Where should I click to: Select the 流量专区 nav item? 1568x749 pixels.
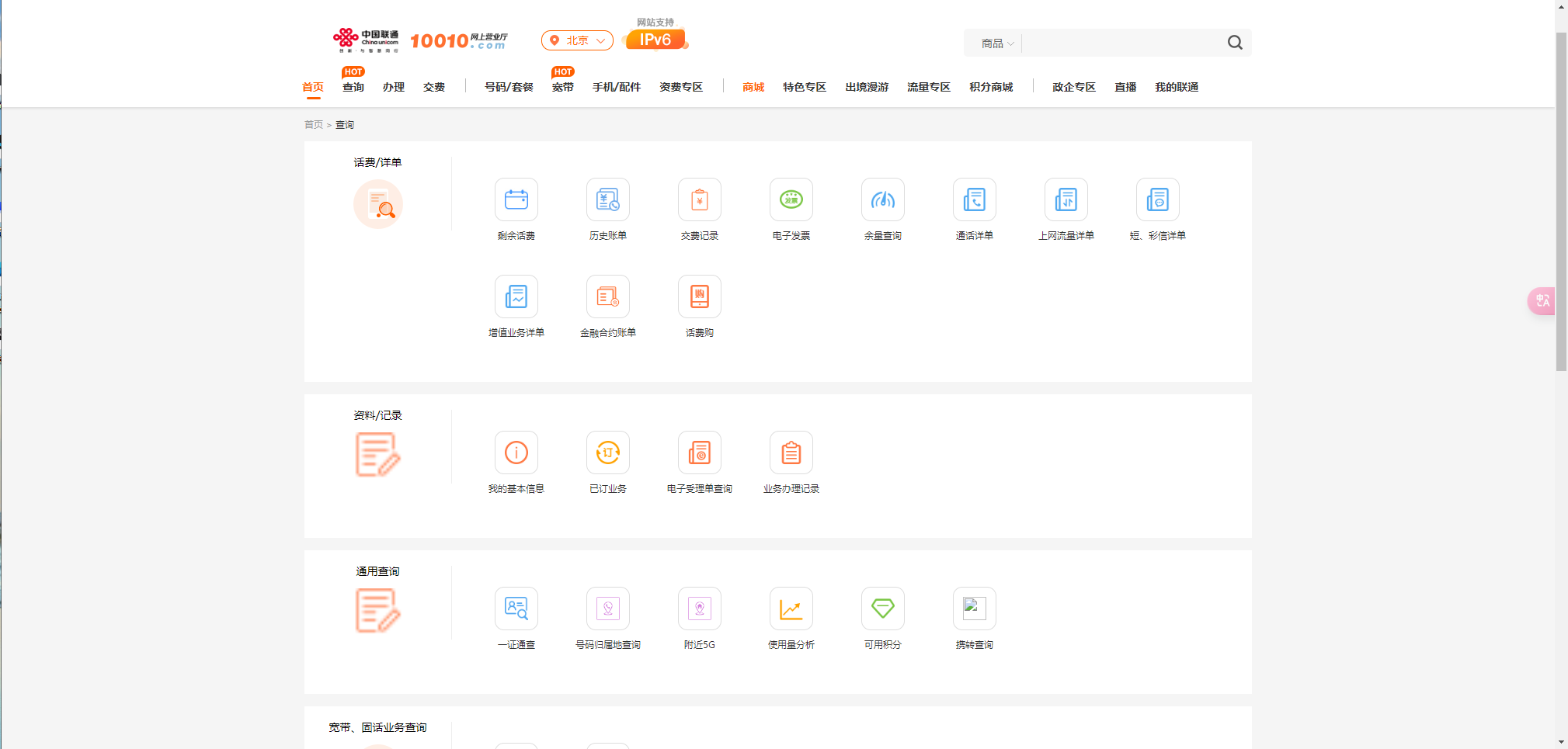click(x=929, y=87)
